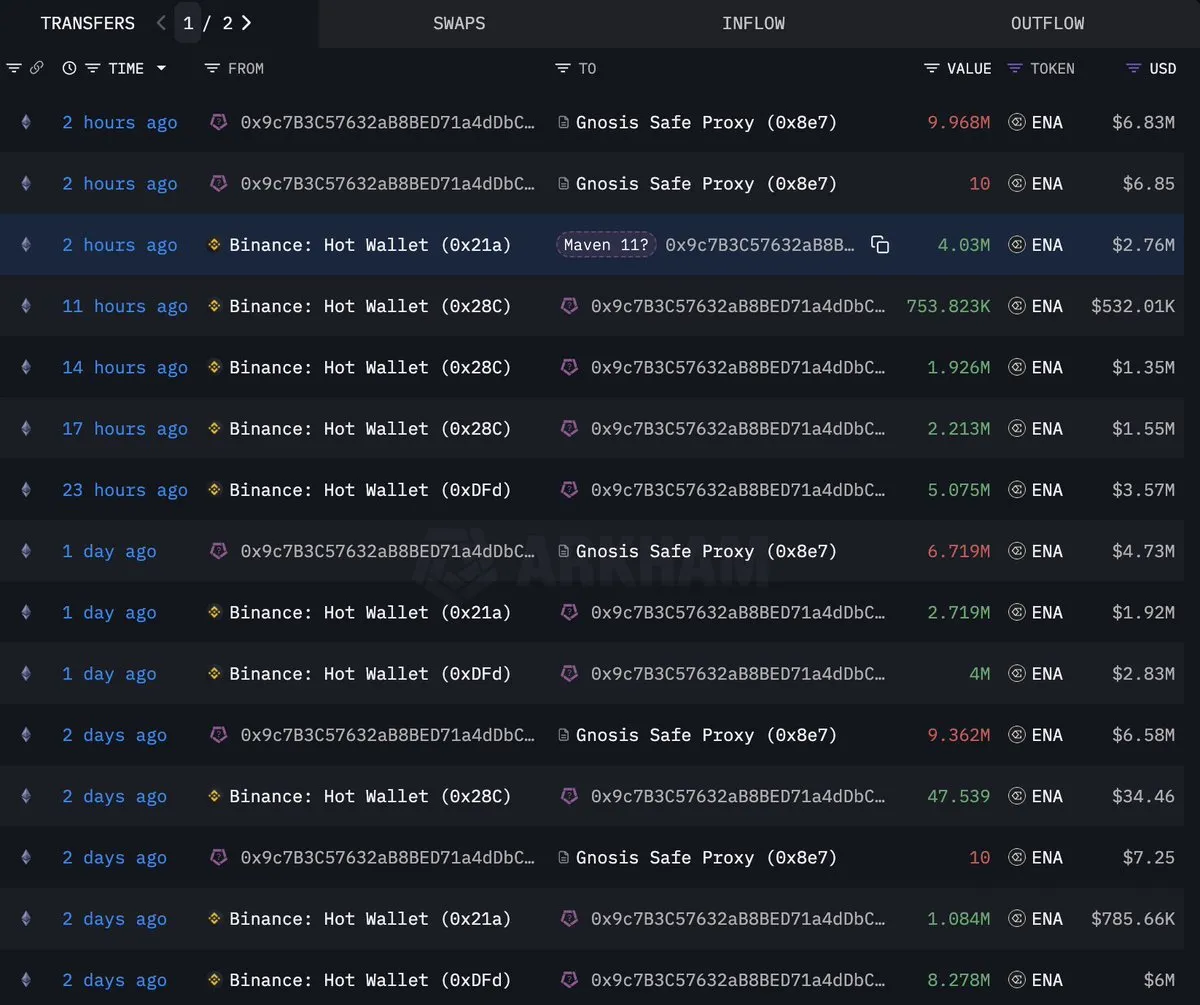1200x1005 pixels.
Task: Open the VALUE column filter
Action: click(x=931, y=68)
